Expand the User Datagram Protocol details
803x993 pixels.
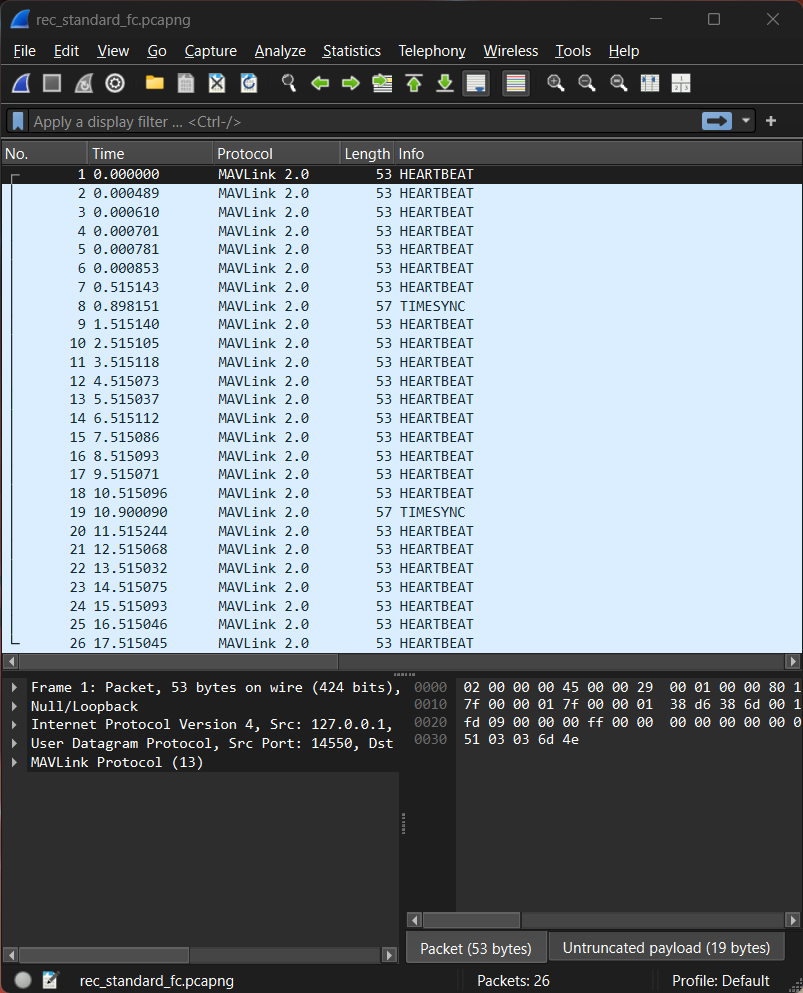click(15, 743)
